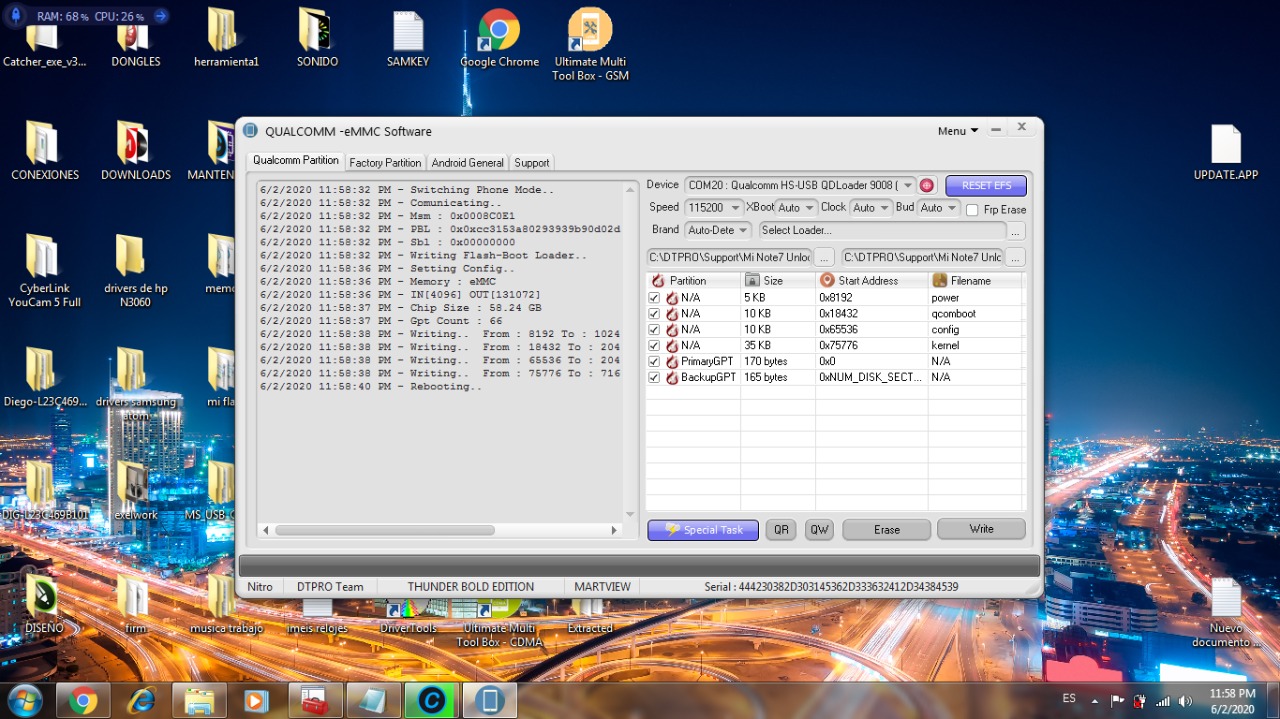Click the package icon in Filename column header

click(939, 281)
